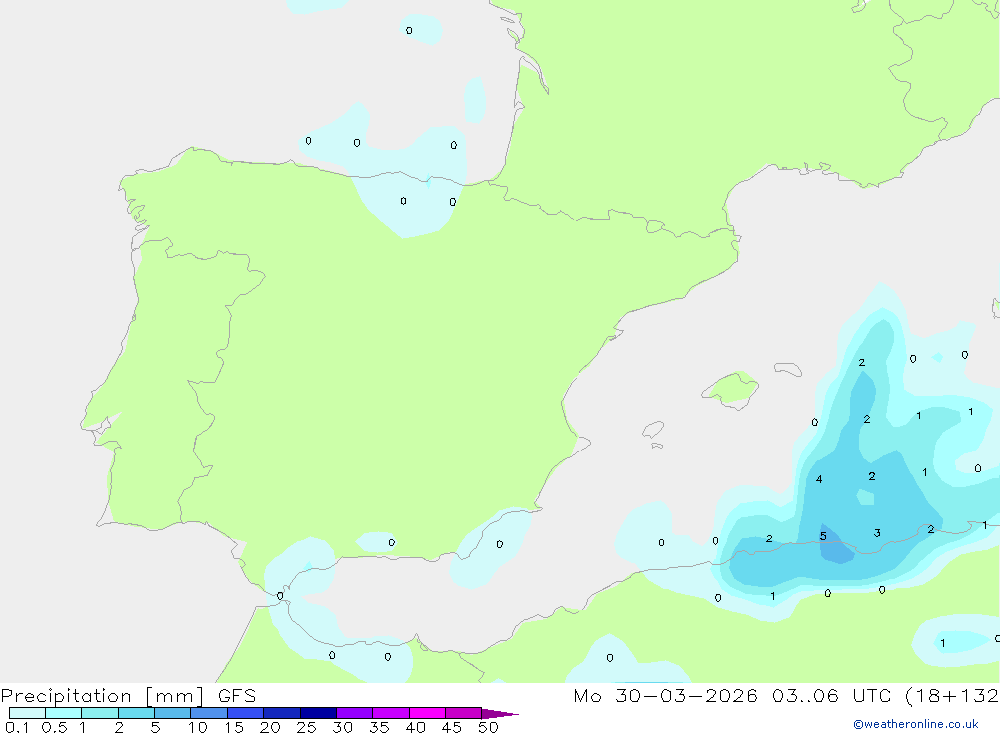
Task: Click the 45–50 mm legend color swatch
Action: pyautogui.click(x=464, y=713)
